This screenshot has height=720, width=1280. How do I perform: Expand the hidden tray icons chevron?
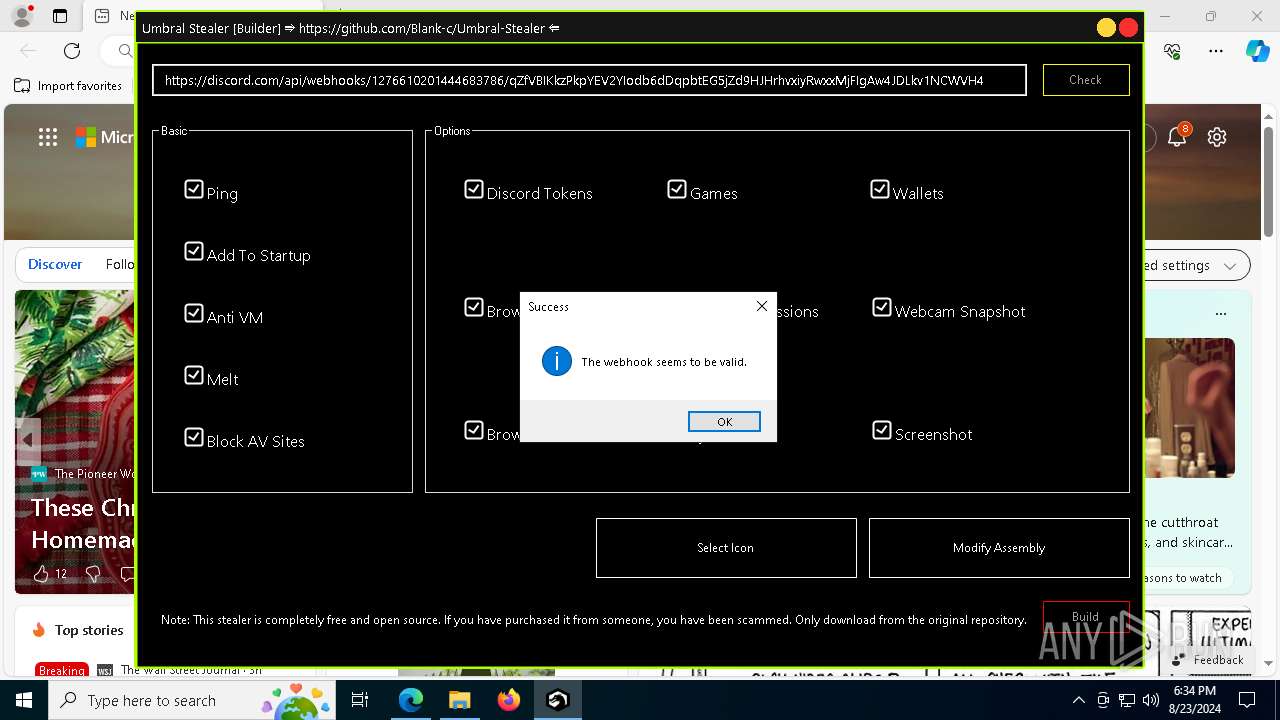[1078, 700]
